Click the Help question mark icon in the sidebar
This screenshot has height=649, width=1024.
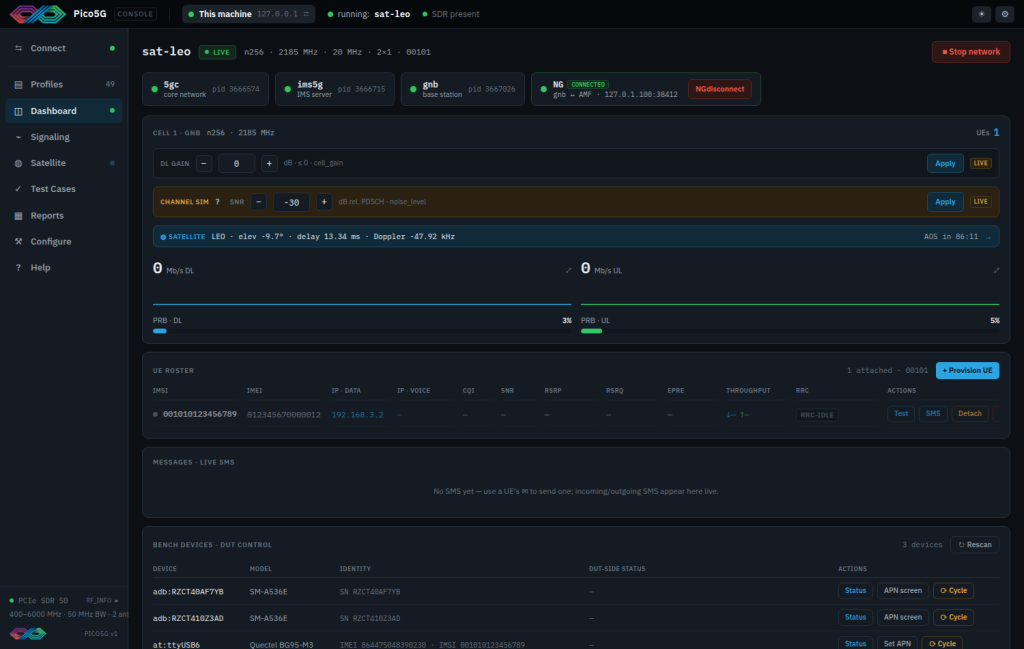pos(18,268)
